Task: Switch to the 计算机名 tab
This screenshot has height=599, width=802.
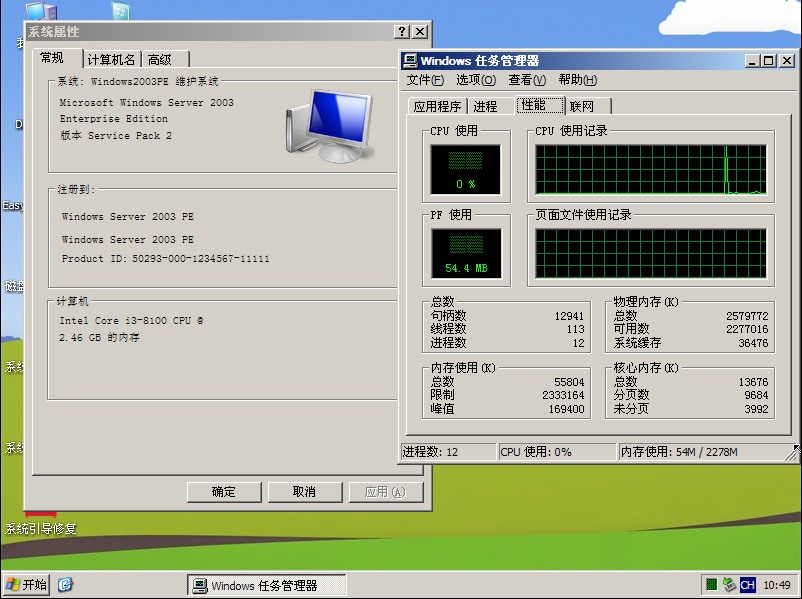Action: point(111,60)
